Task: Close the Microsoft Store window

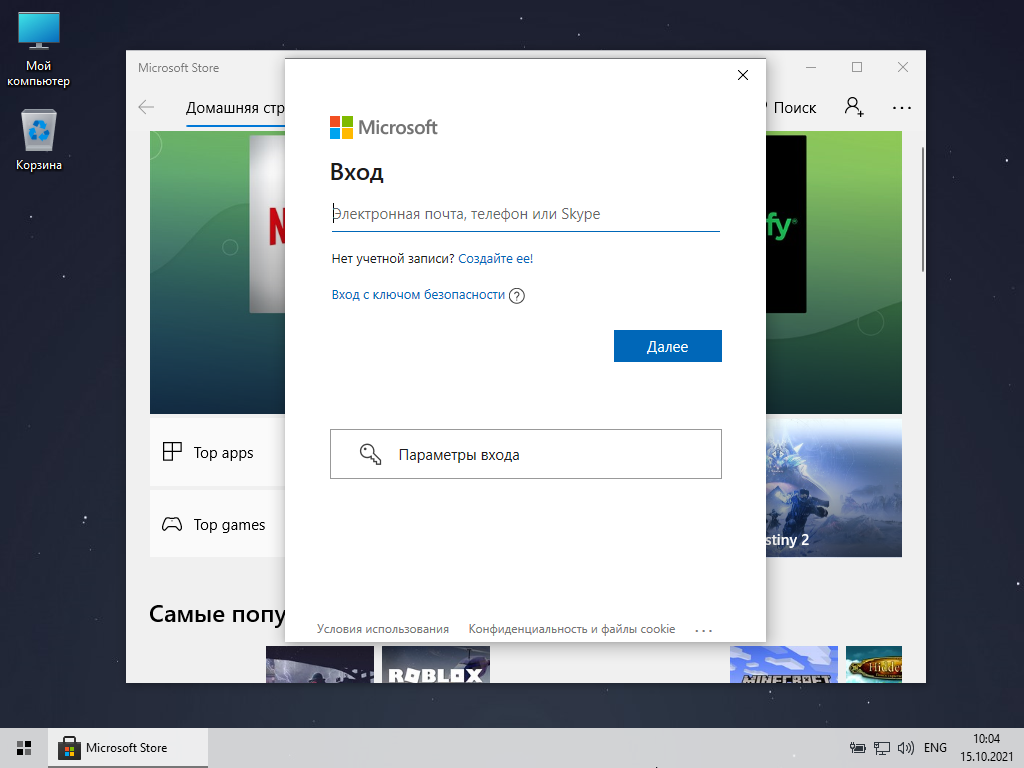Action: [903, 67]
